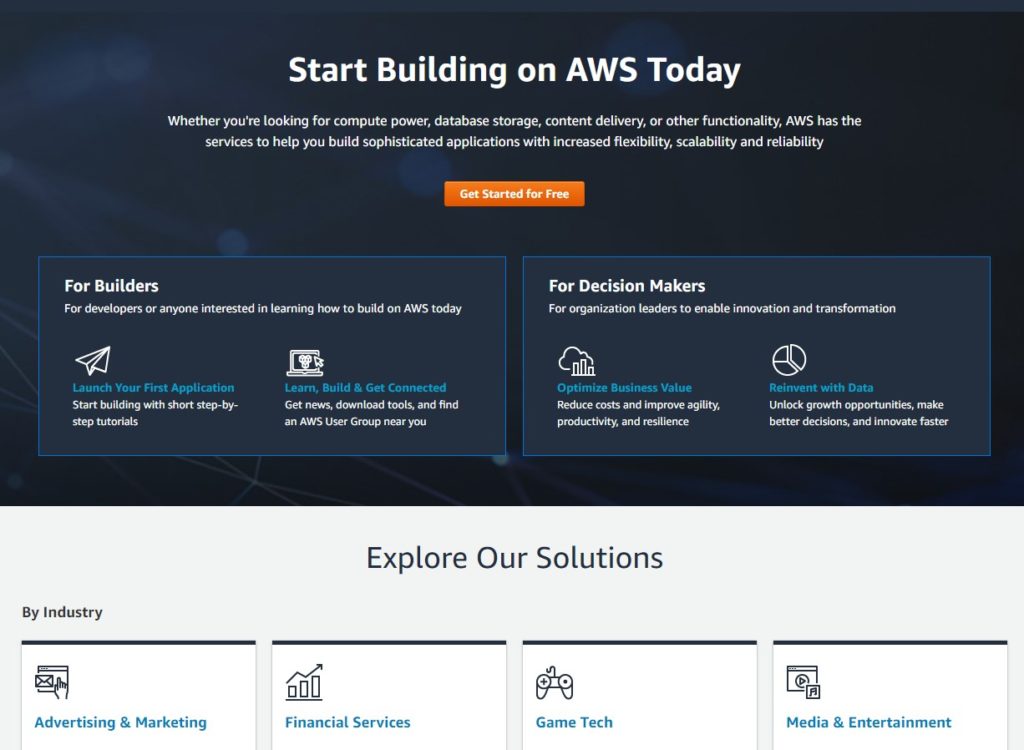Click the paper airplane launch icon

(93, 360)
